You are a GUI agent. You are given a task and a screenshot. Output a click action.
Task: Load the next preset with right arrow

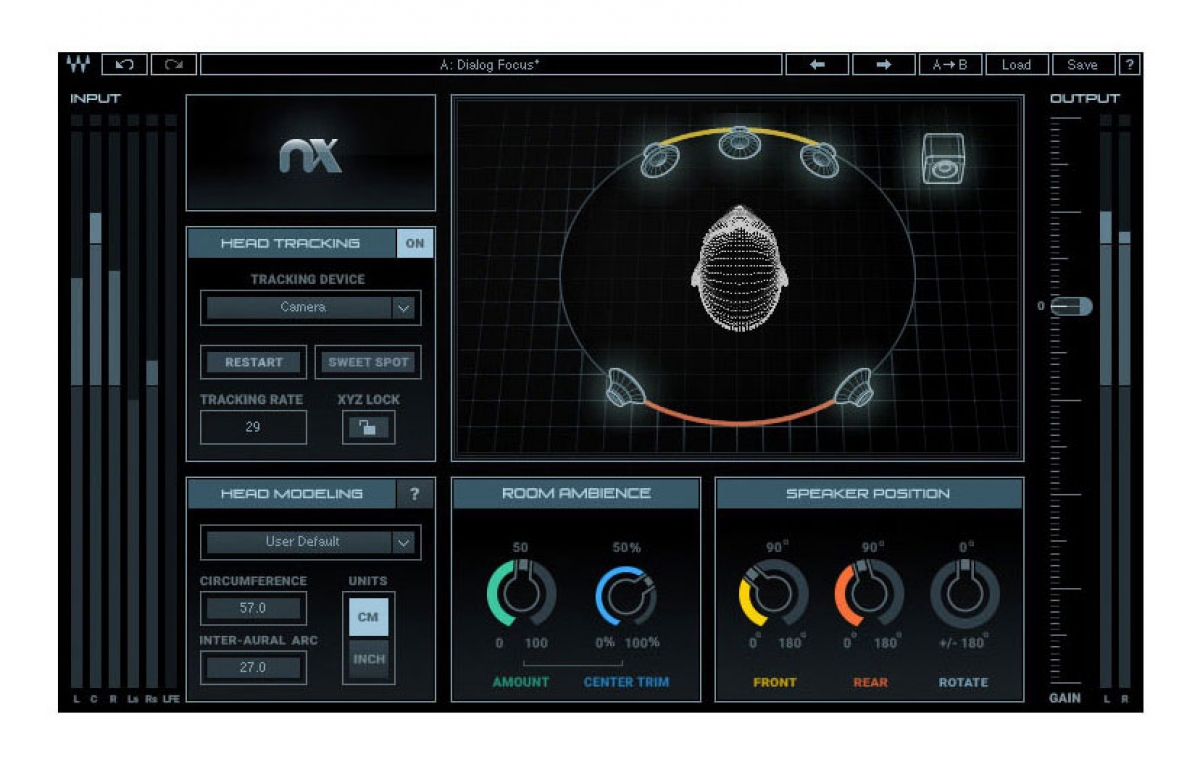[x=883, y=65]
